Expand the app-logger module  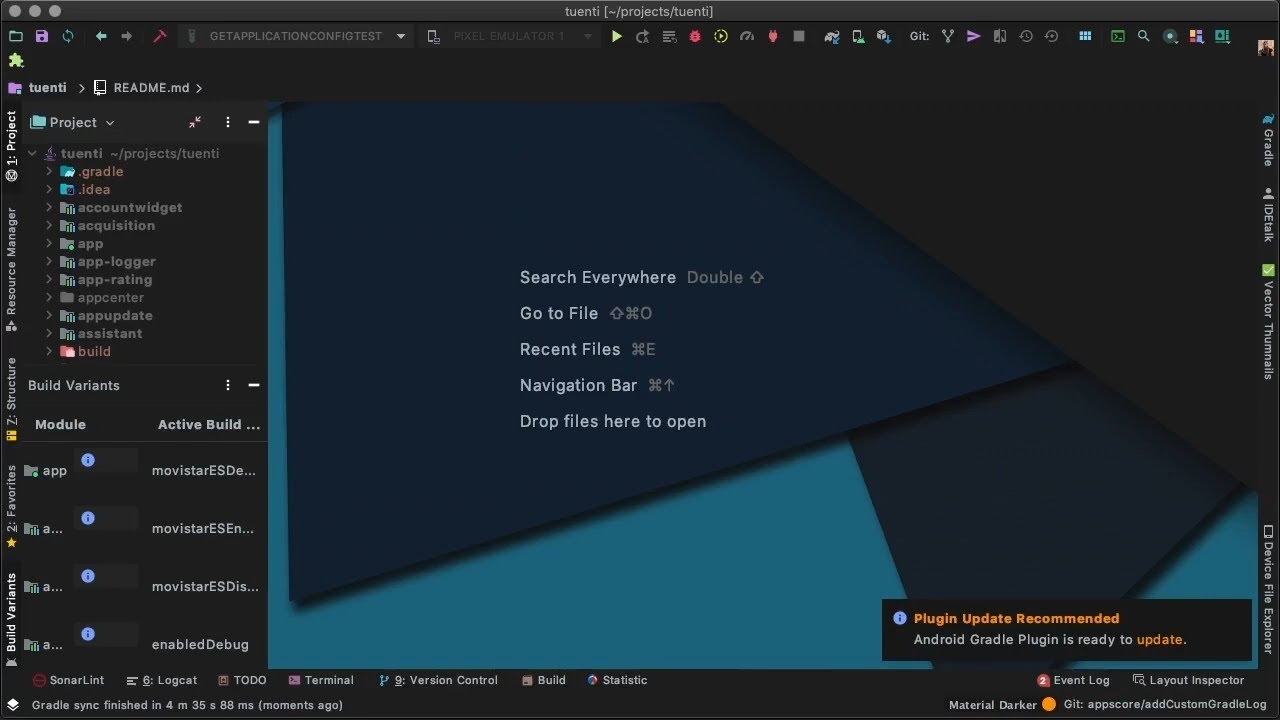click(49, 262)
